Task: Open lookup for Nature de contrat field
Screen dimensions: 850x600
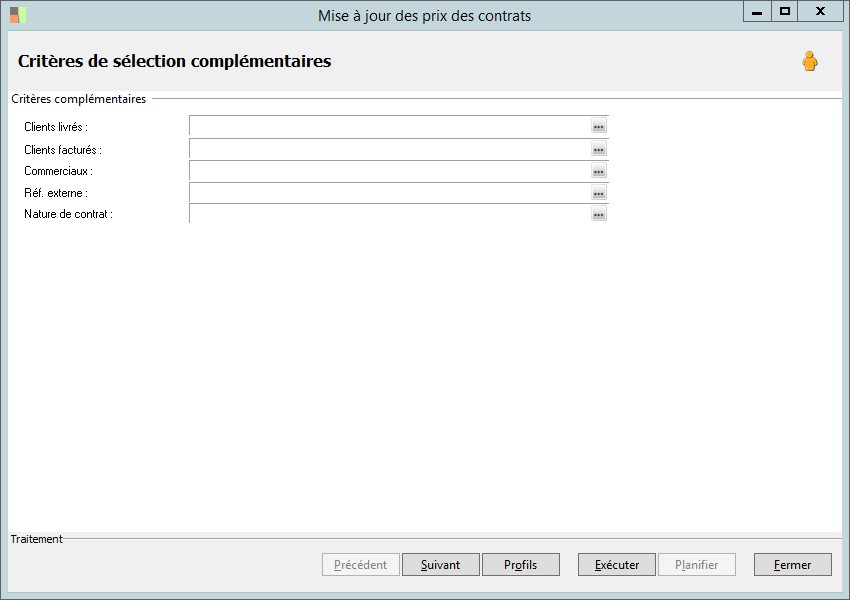Action: [x=598, y=214]
